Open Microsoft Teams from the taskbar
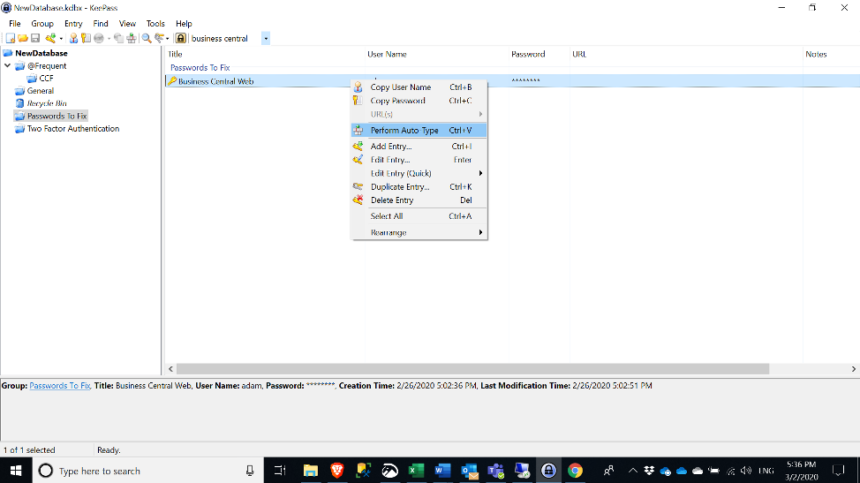Screen dimensions: 860x483 coord(496,470)
